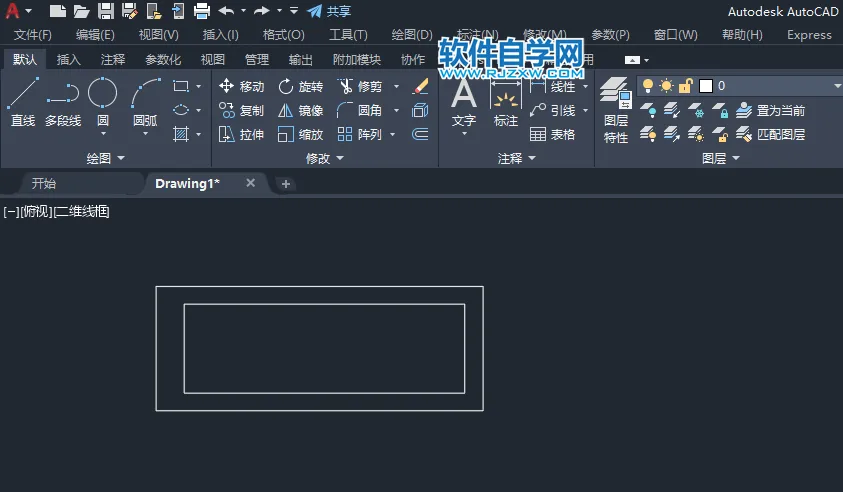Open the Text (文字) tool
843x492 pixels.
463,103
